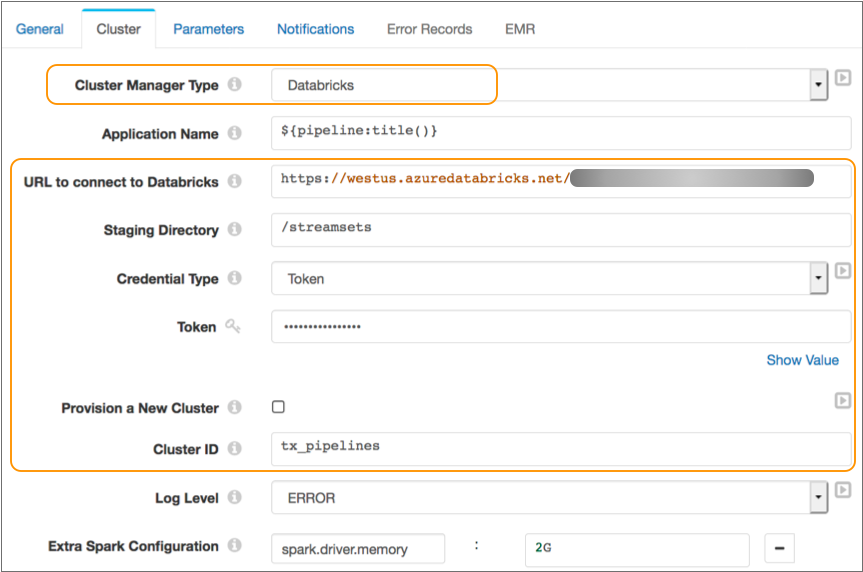Show info for Cluster Manager Type
The height and width of the screenshot is (572, 863).
click(234, 84)
